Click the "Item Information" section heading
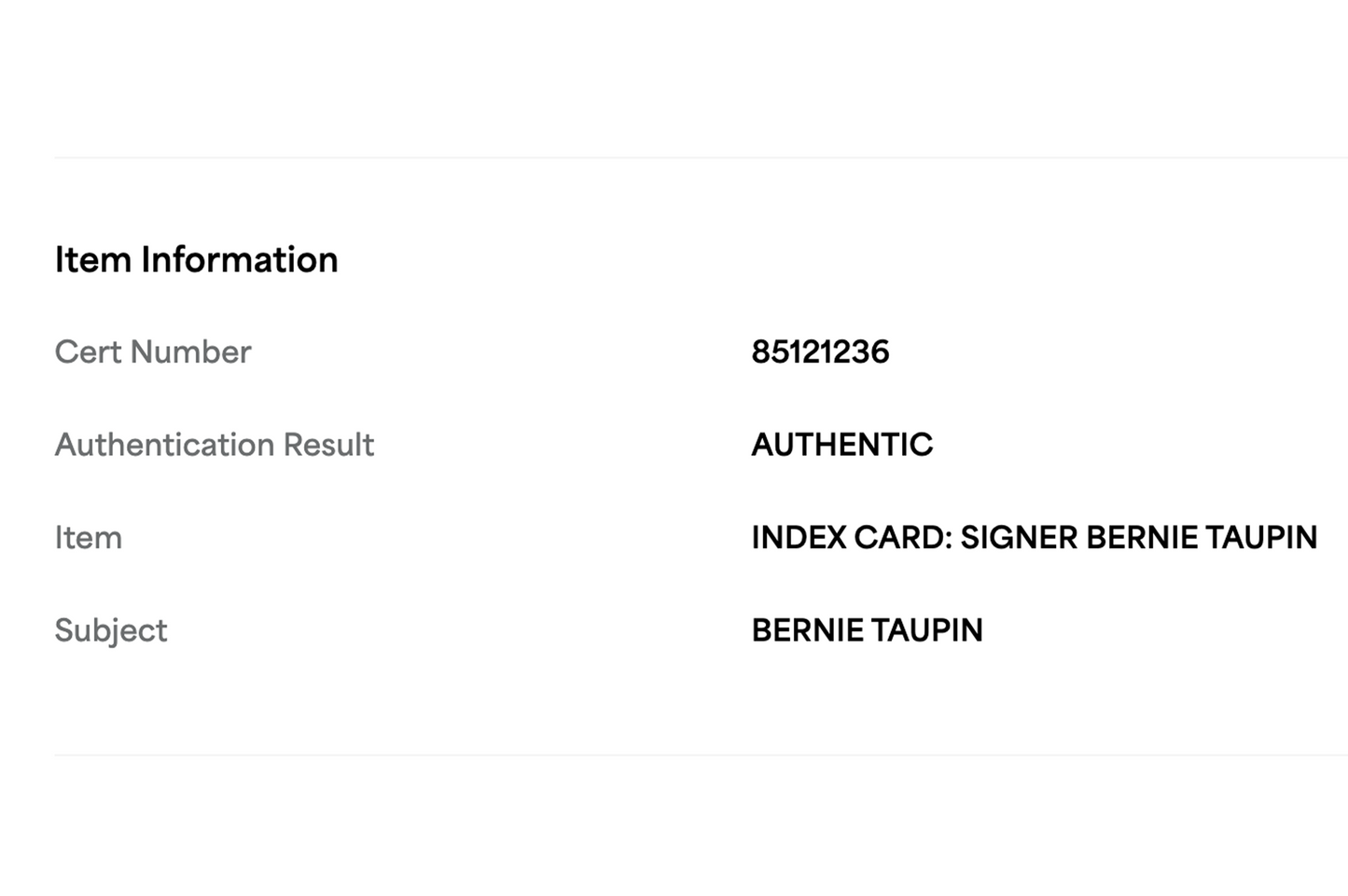1348x896 pixels. tap(196, 259)
